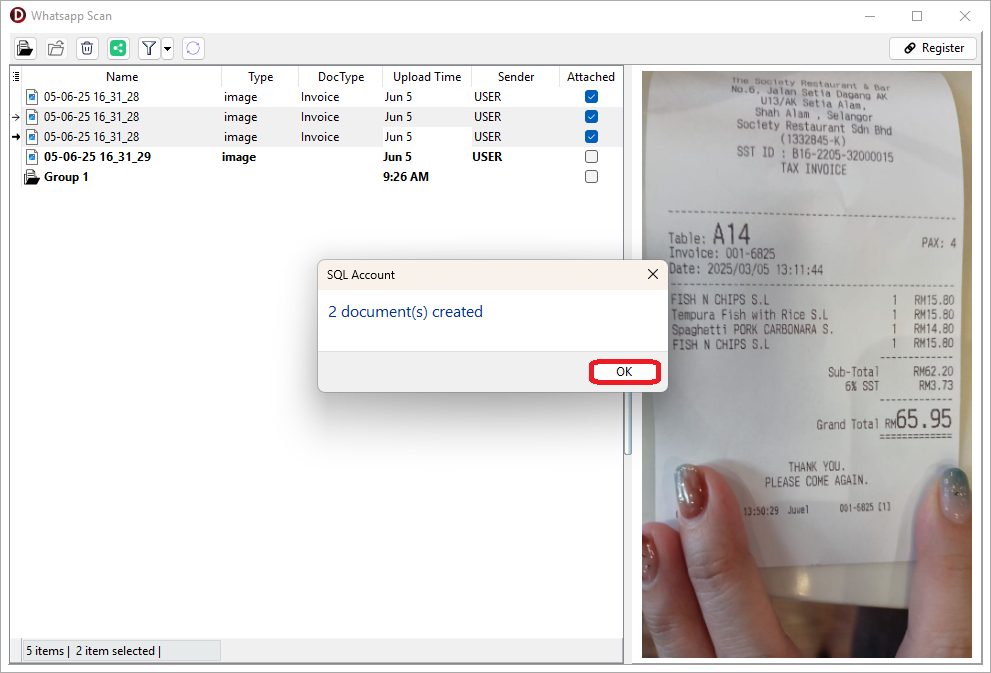Viewport: 991px width, 673px height.
Task: Uncheck Attached box in the second row
Action: click(x=592, y=117)
